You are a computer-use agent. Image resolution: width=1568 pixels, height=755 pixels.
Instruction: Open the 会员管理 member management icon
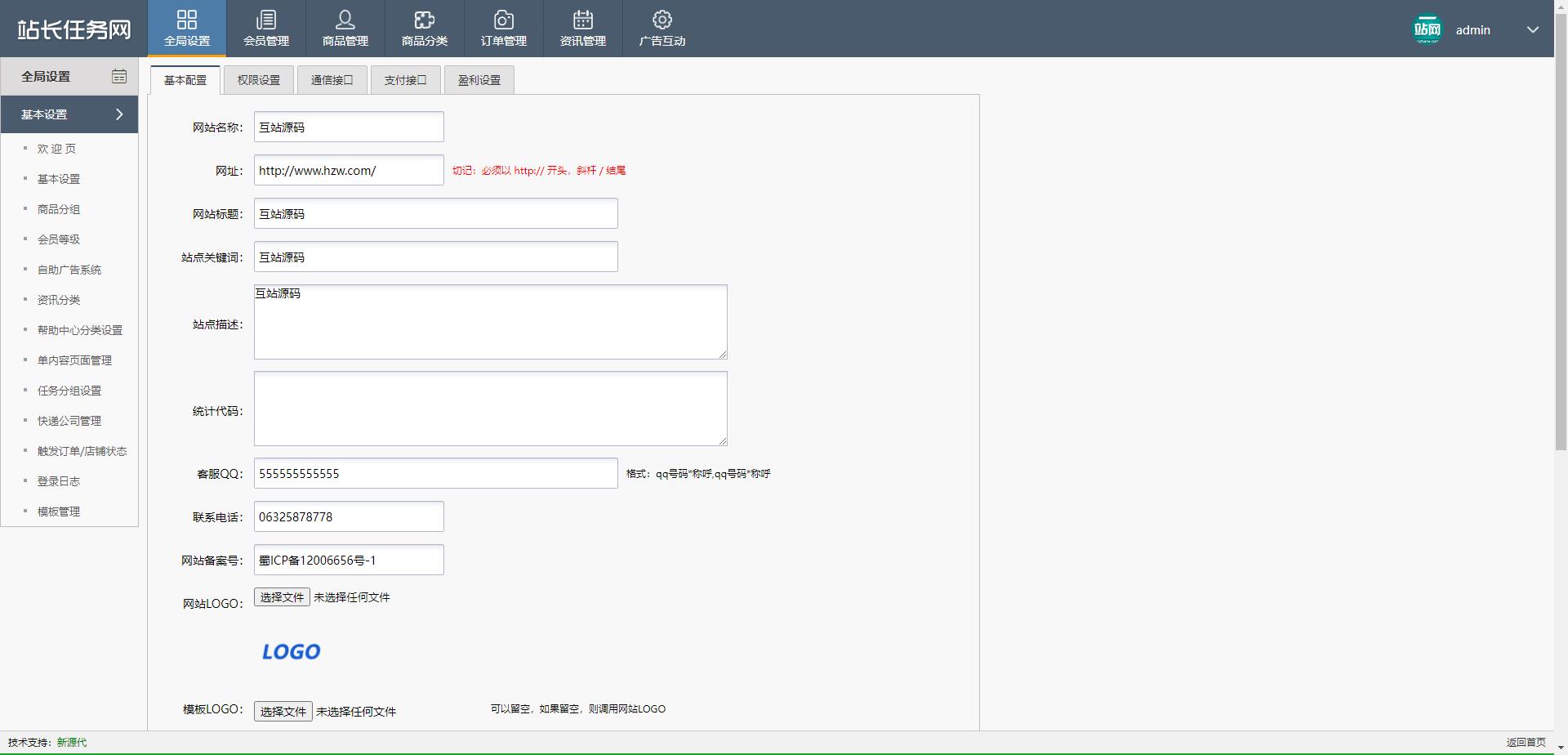pyautogui.click(x=266, y=20)
